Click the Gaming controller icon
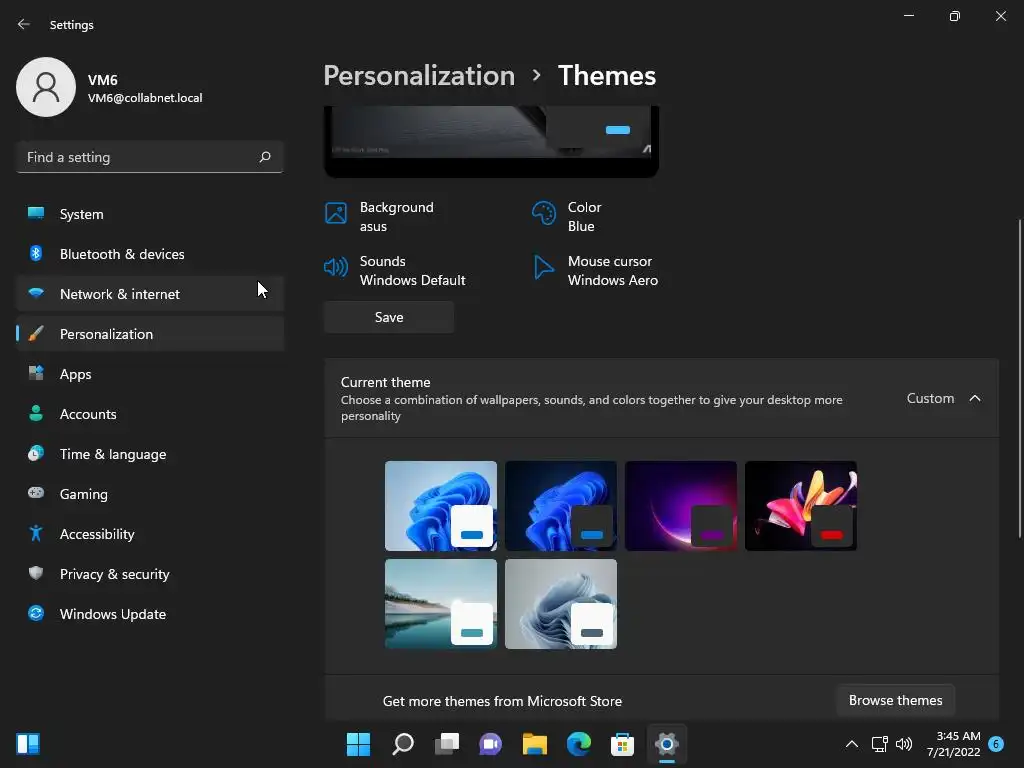 pos(36,492)
